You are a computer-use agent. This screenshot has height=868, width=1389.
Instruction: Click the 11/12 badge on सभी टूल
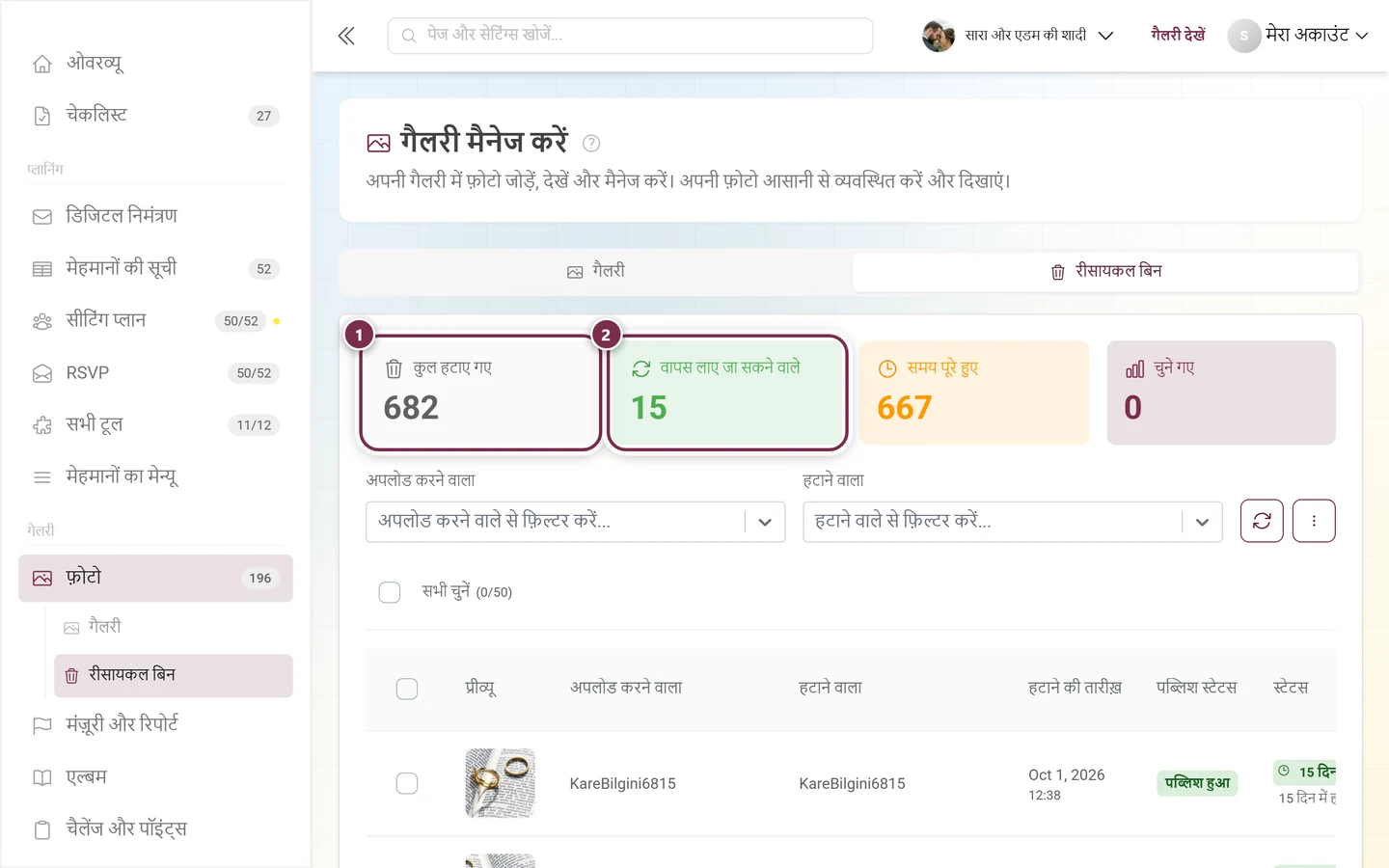tap(255, 425)
